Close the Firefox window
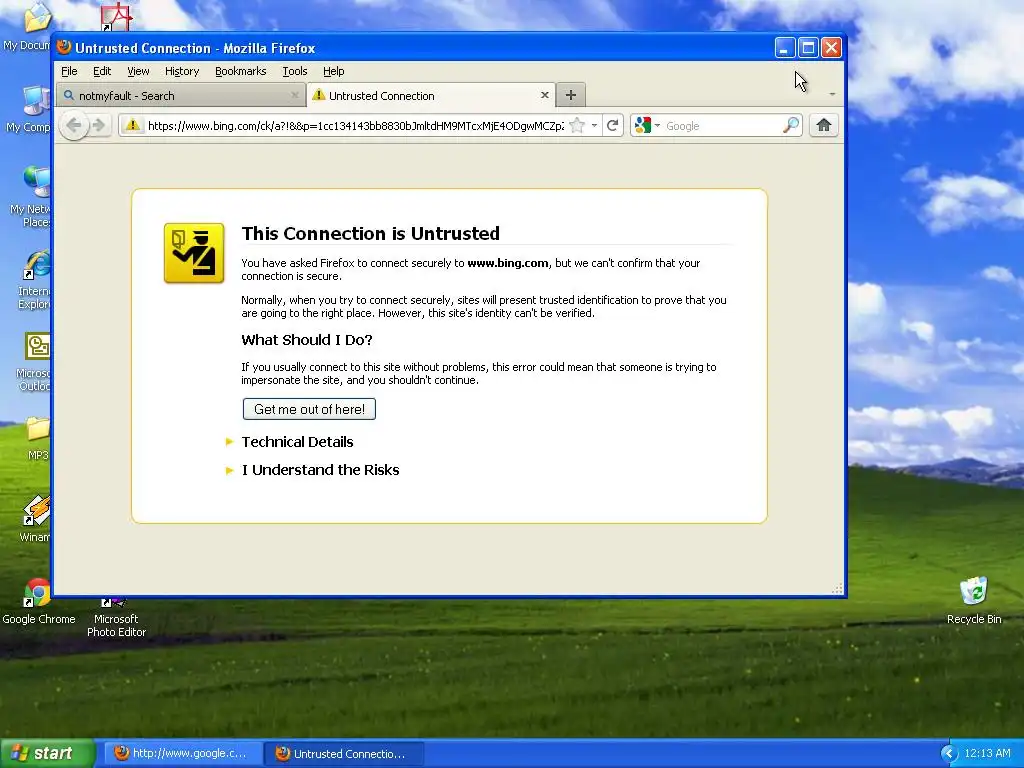Screen dimensions: 1024x768 [x=831, y=48]
